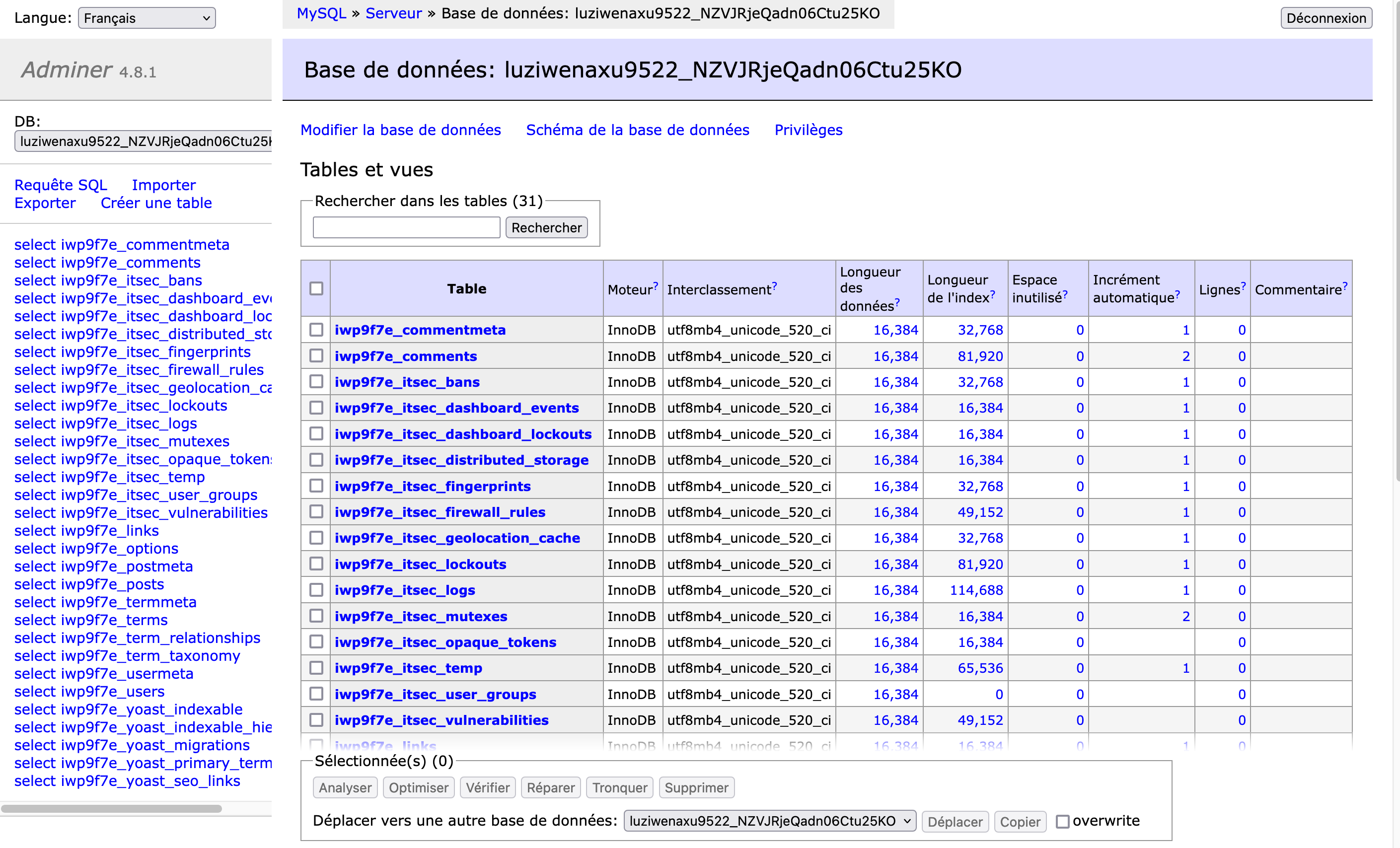Click the Tronquer button
Screen dimensions: 1400x848
click(x=619, y=787)
